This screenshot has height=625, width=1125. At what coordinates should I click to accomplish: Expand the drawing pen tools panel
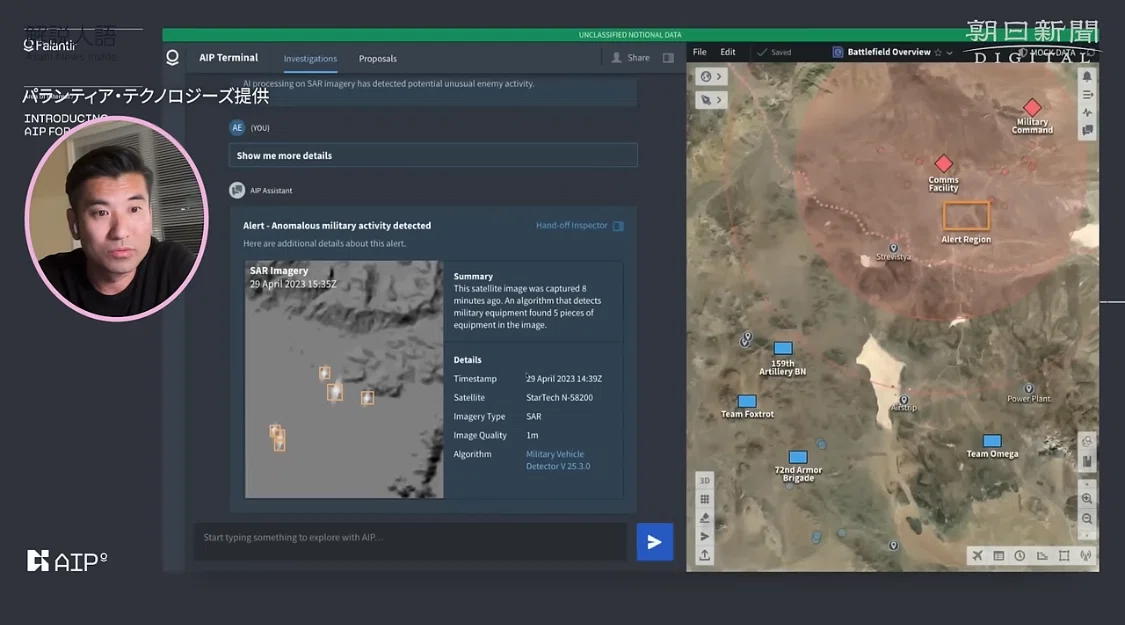(711, 100)
